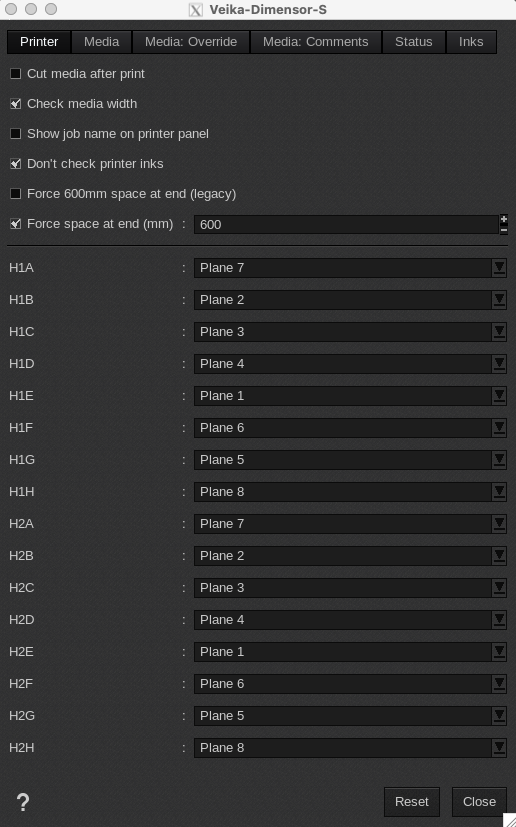The height and width of the screenshot is (827, 516).
Task: Toggle Don't check printer inks checkbox
Action: [16, 164]
